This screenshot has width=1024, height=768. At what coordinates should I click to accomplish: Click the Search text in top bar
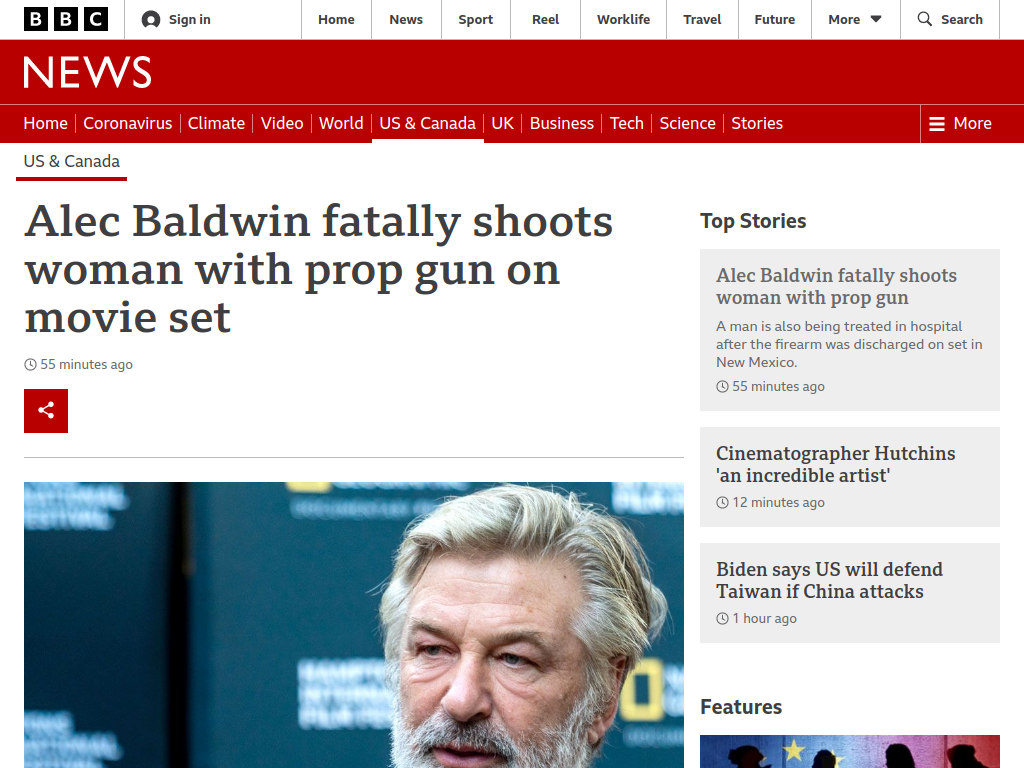point(961,20)
